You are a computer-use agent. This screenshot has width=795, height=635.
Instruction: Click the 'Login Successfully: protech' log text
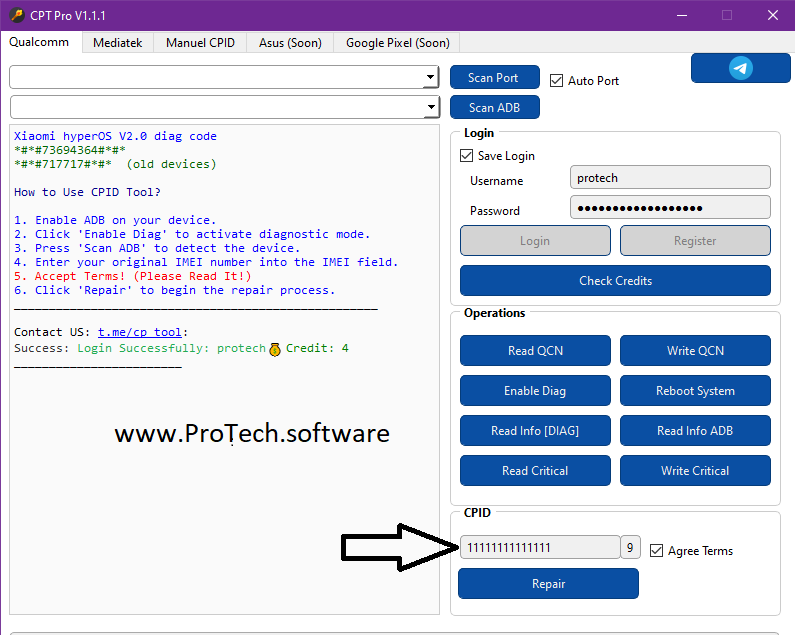point(171,348)
